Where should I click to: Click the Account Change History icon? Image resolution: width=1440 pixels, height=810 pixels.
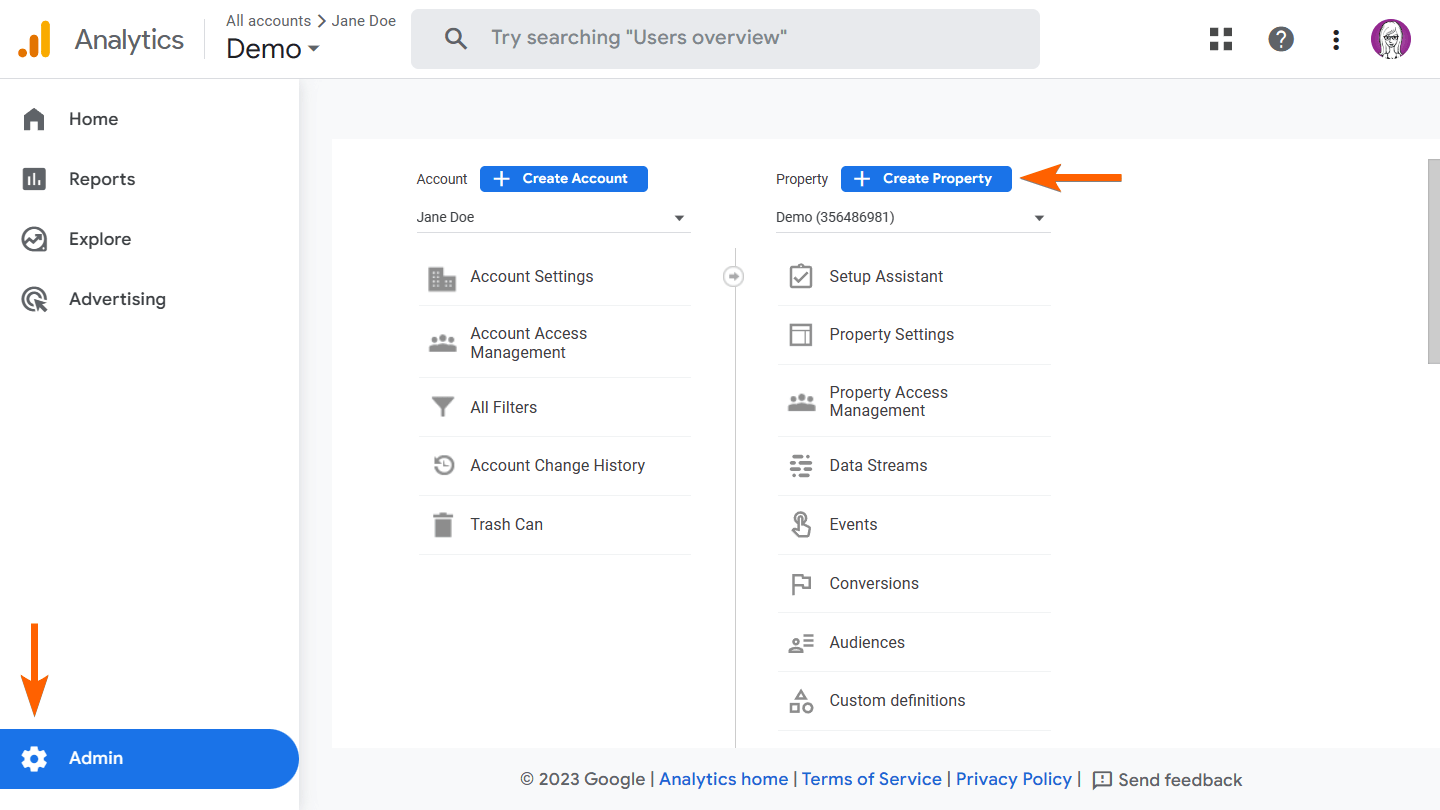click(443, 466)
